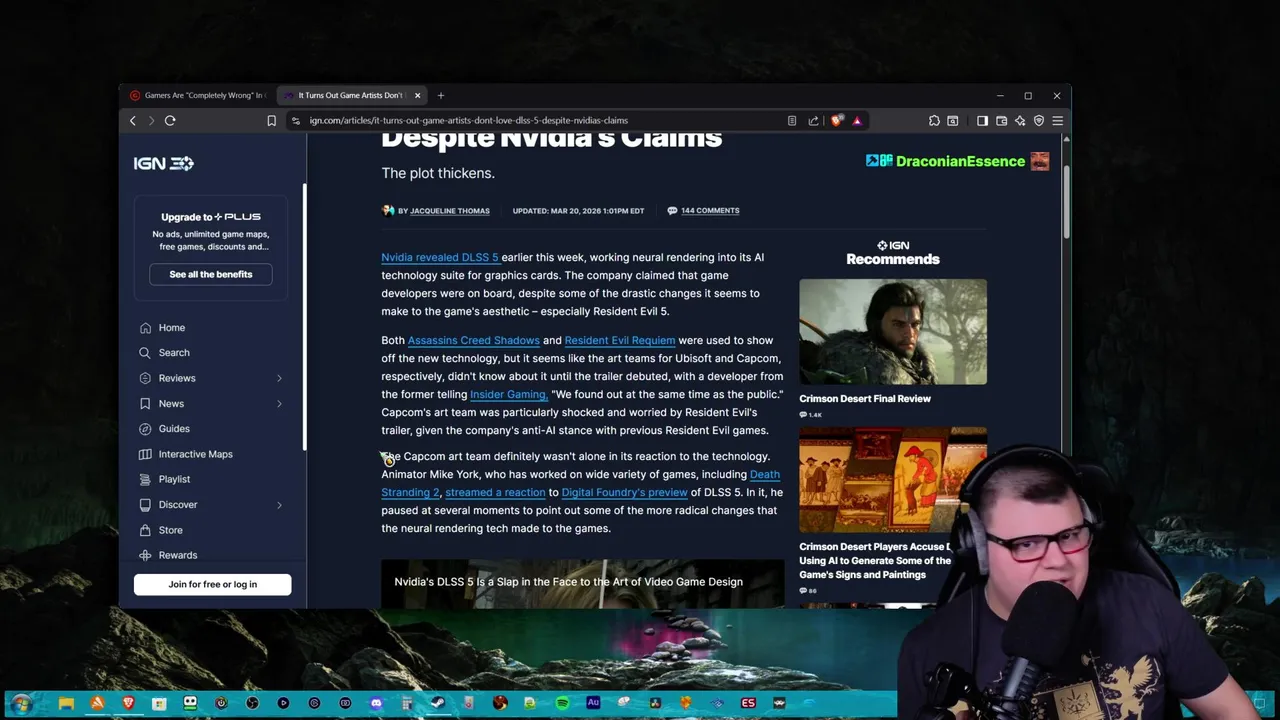
Task: Open 'Crimson Desert Final Review' title
Action: point(865,399)
